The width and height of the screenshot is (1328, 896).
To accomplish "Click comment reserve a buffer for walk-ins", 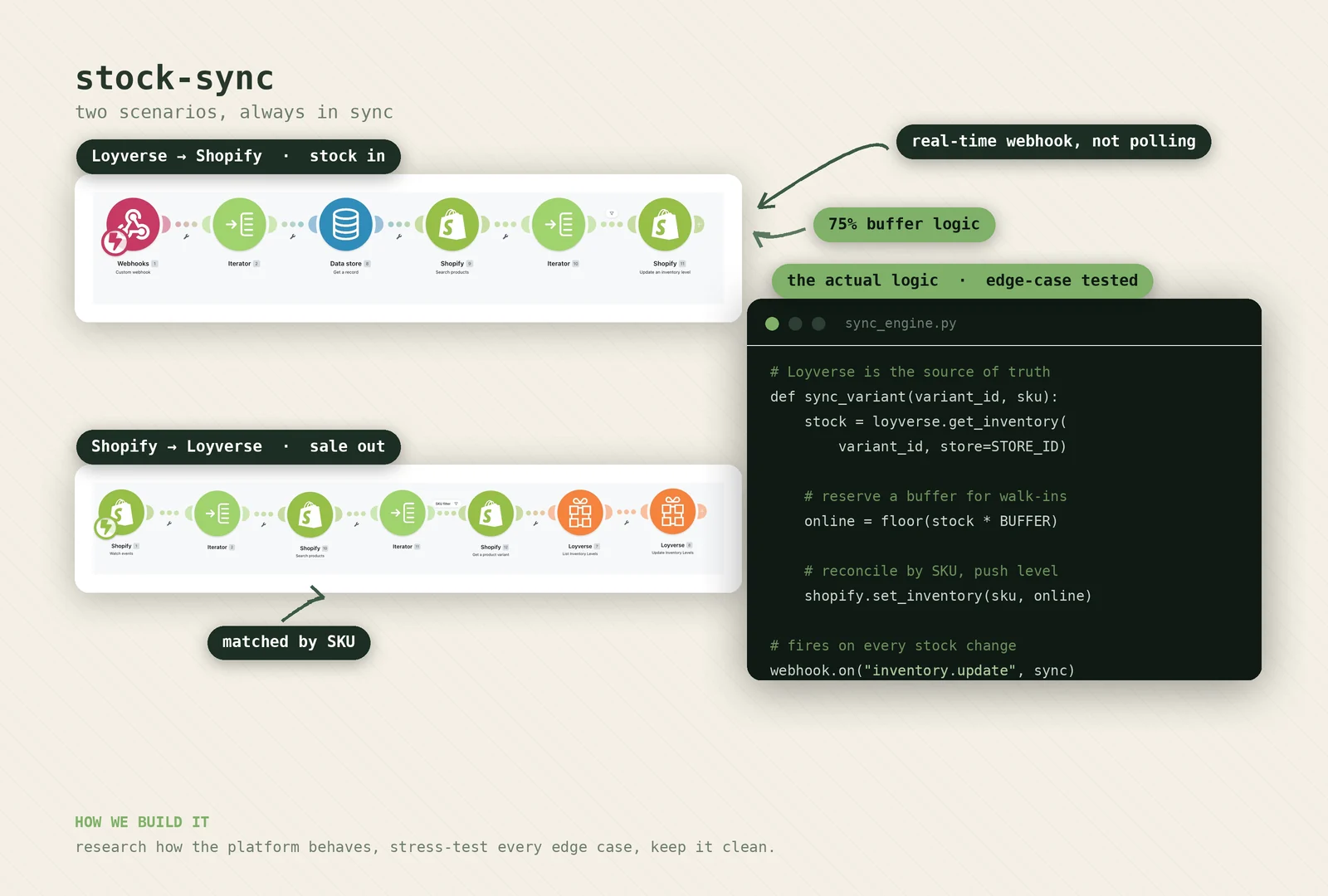I will (x=935, y=496).
